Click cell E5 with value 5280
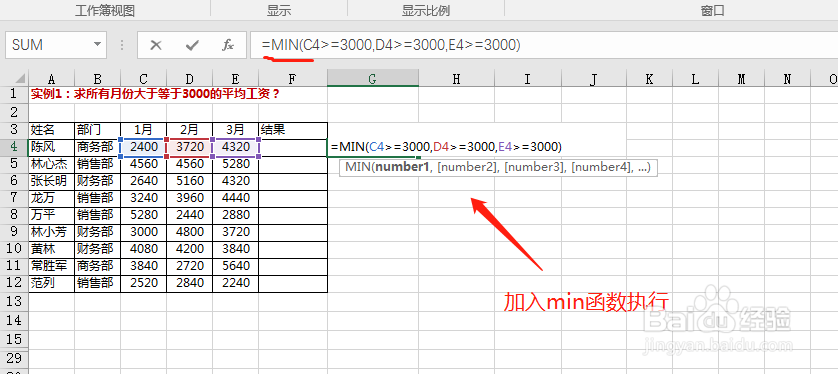Screen dimensions: 838x374 click(235, 164)
